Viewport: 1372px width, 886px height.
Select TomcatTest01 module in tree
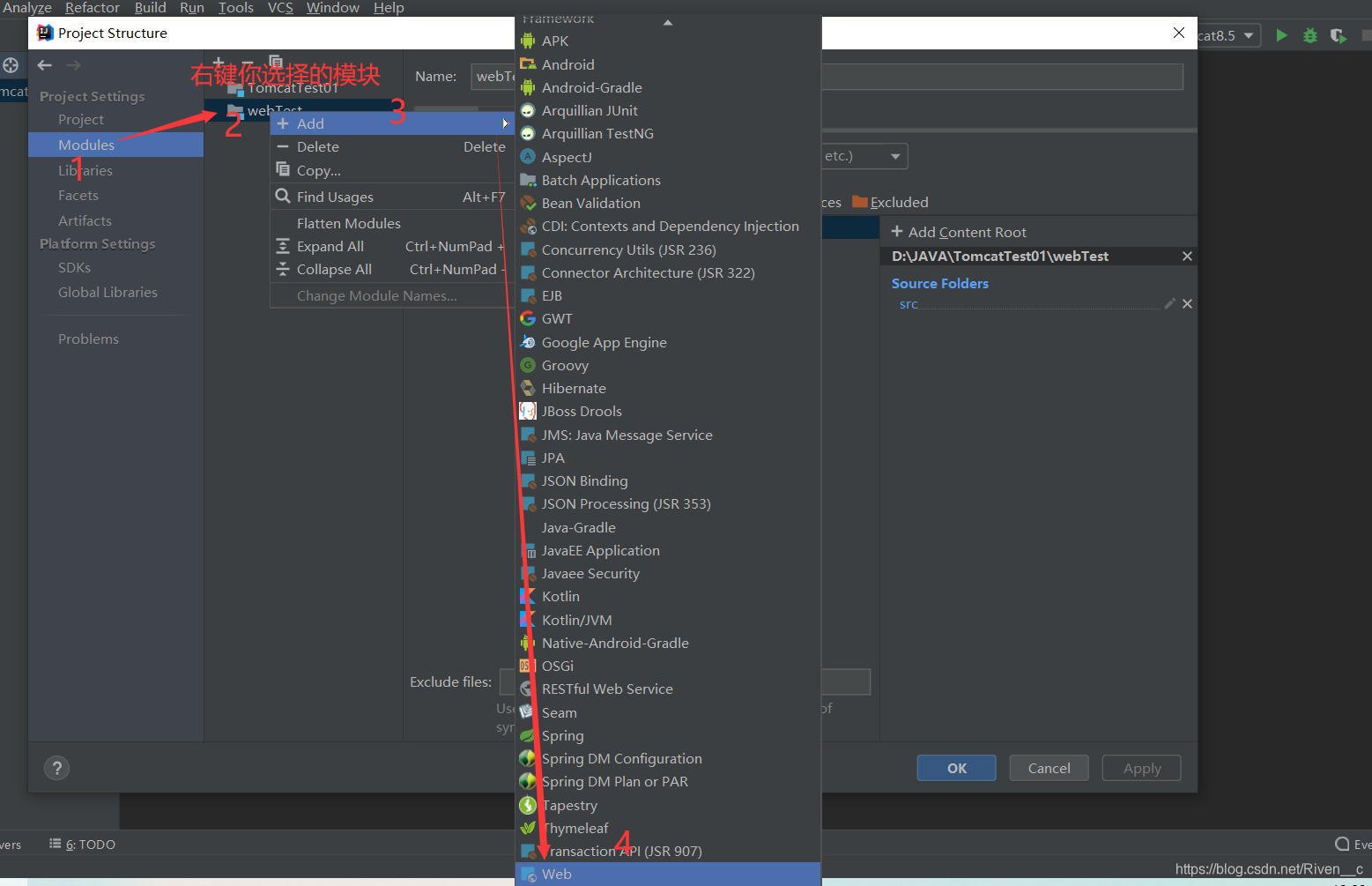pos(293,88)
